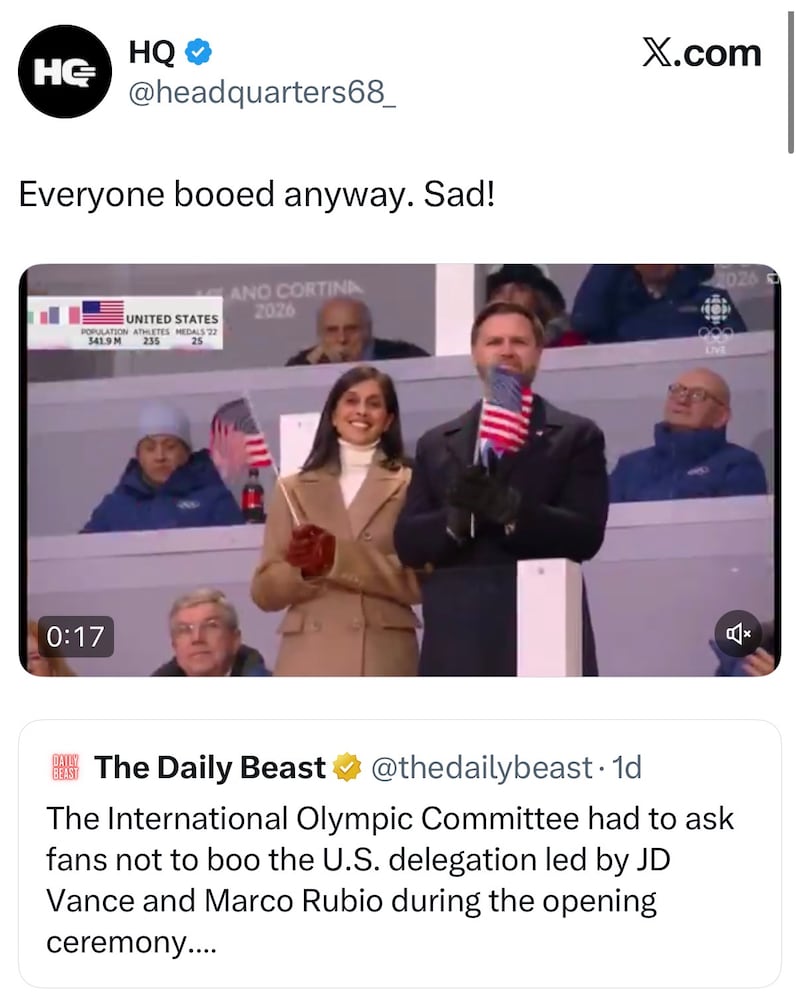
Task: Click the blue verified badge beside HQ
Action: [x=197, y=52]
